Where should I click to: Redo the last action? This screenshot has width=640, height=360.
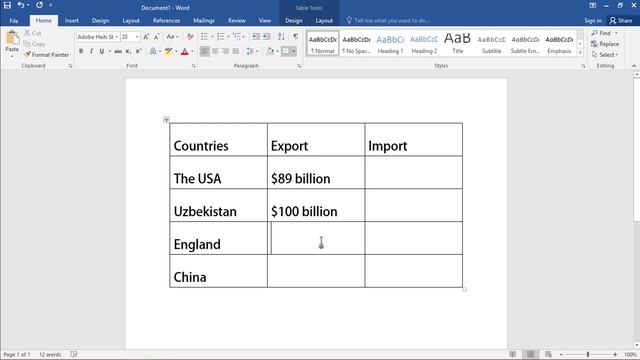point(39,5)
